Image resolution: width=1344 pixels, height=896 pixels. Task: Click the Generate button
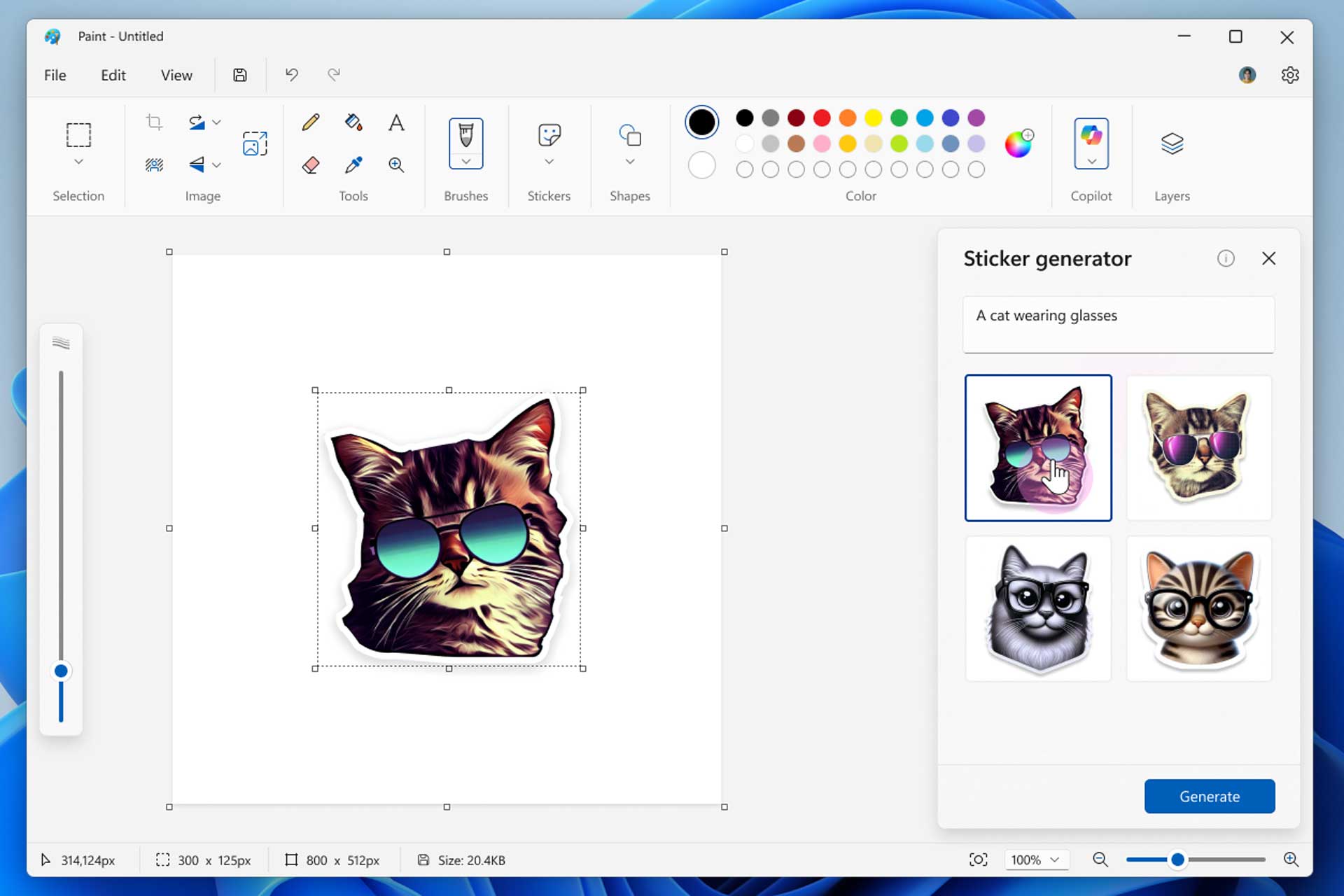coord(1209,796)
